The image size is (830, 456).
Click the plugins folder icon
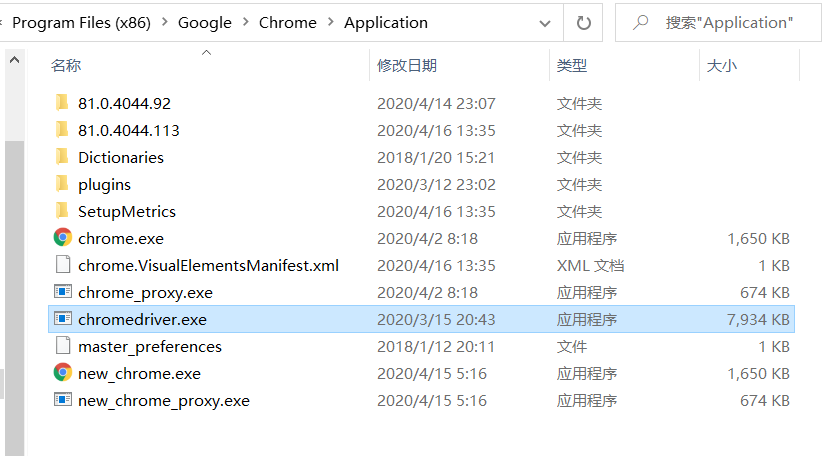click(62, 183)
